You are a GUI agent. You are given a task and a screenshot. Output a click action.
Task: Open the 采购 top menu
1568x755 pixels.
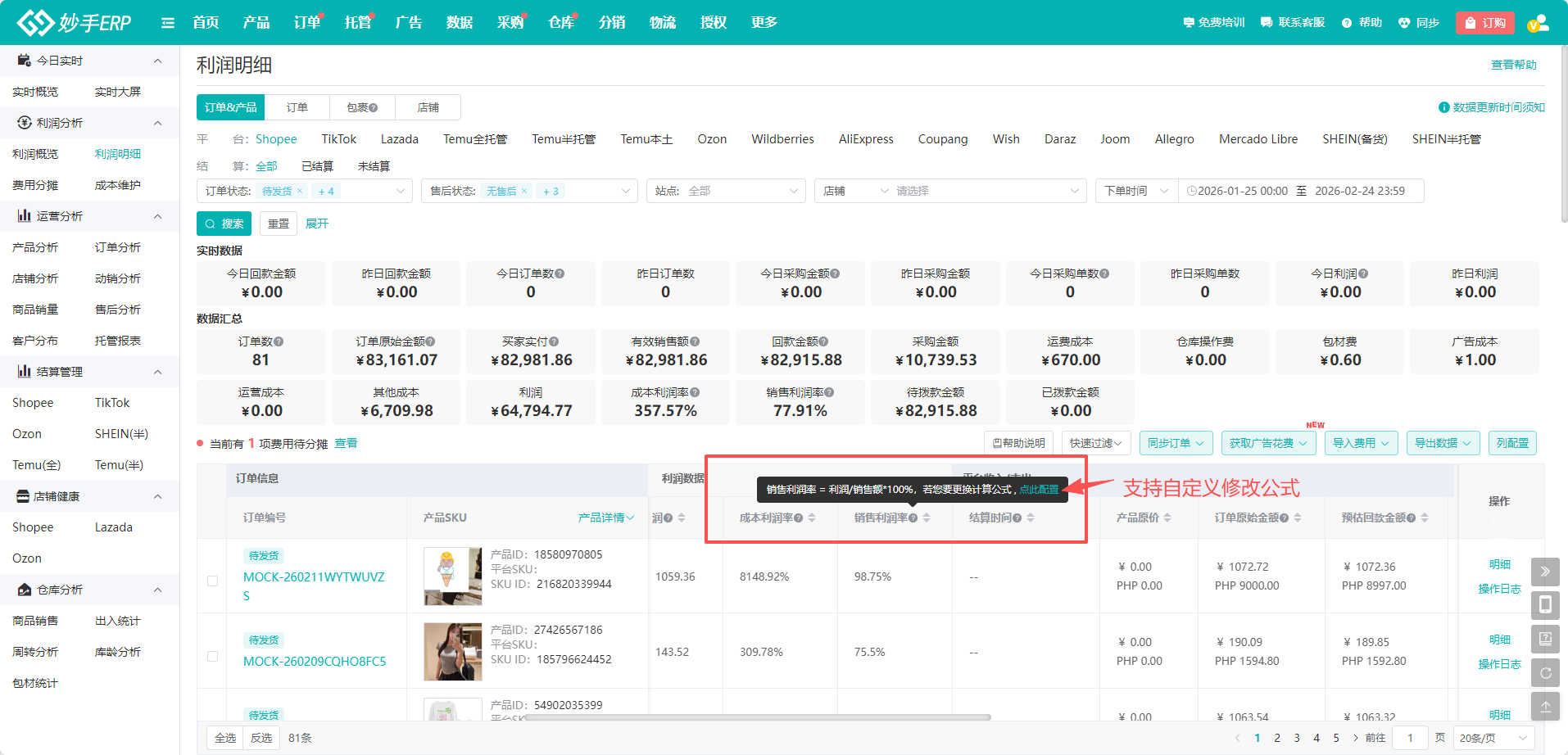(x=510, y=23)
